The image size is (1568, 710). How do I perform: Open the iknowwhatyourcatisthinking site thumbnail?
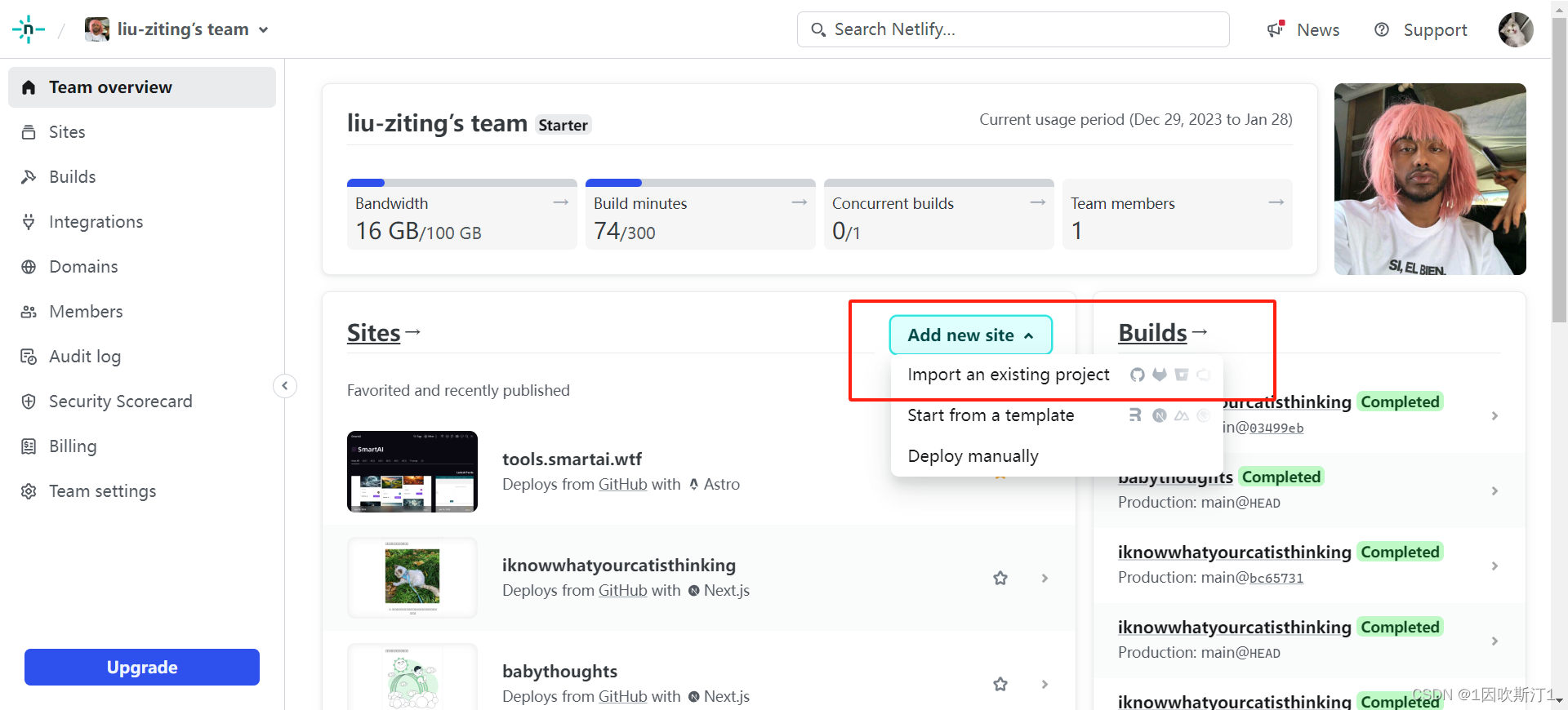click(412, 578)
